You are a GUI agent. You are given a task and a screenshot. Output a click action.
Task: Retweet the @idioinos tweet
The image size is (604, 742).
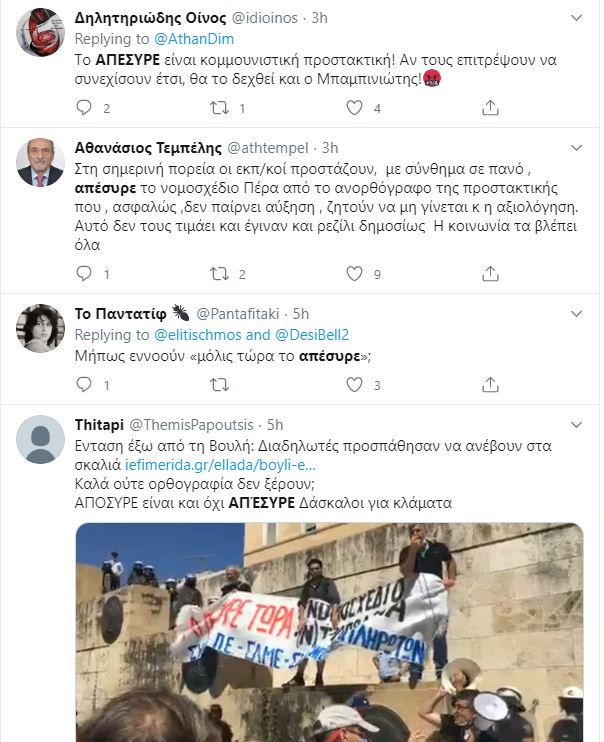pyautogui.click(x=219, y=108)
